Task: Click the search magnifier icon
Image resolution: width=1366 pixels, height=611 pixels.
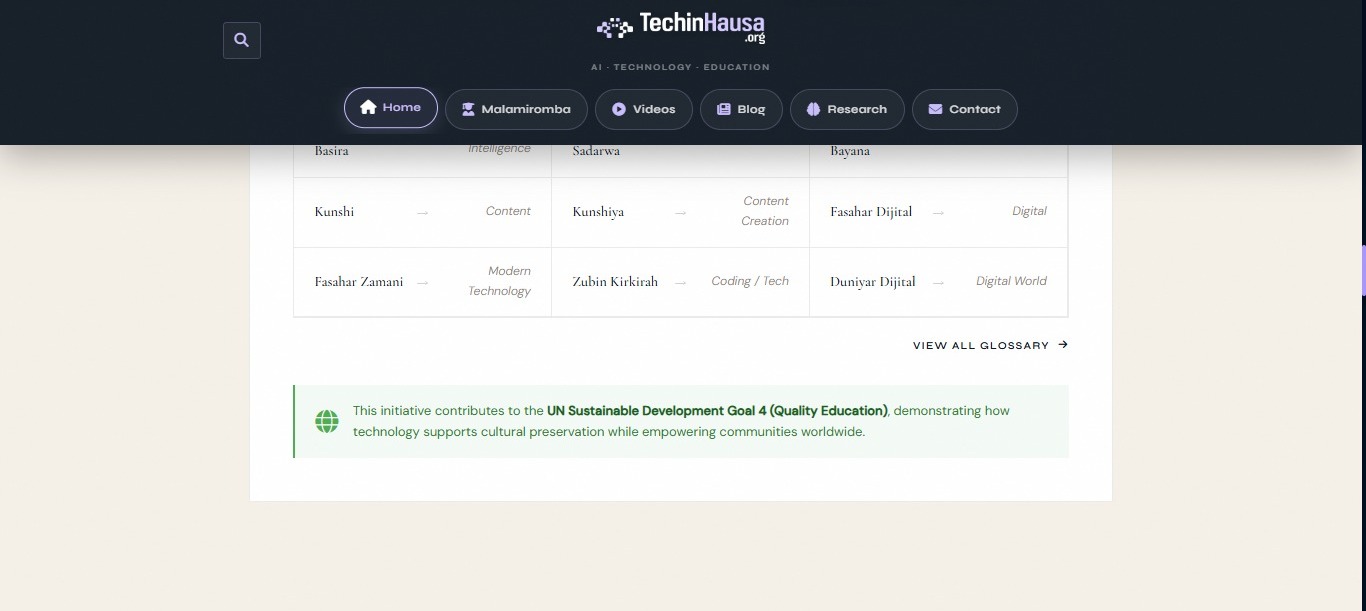Action: coord(241,40)
